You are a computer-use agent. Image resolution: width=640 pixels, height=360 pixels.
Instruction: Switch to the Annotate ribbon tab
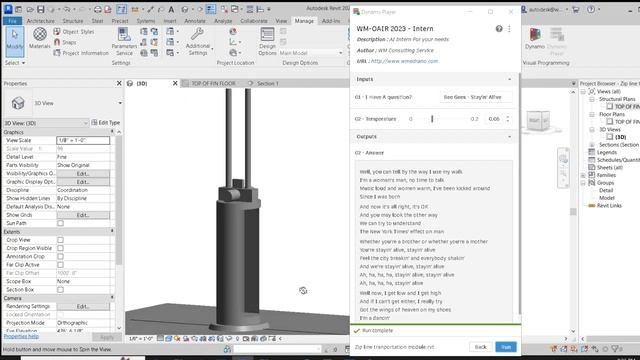click(195, 21)
